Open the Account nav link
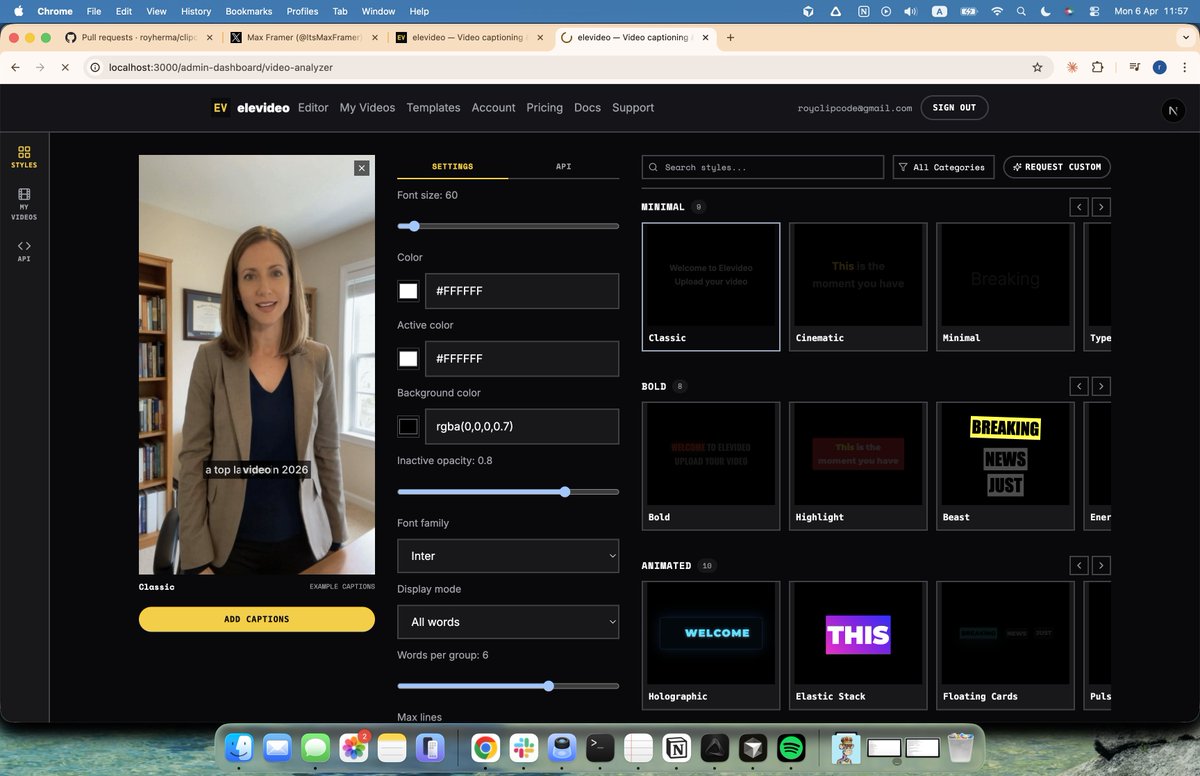The width and height of the screenshot is (1200, 776). click(x=493, y=108)
